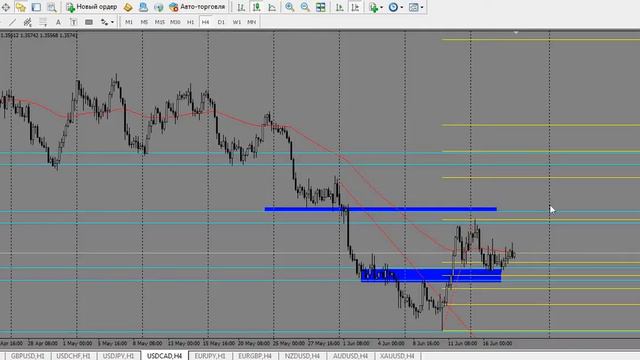
Task: Click the chart shift triangle marker
Action: tap(516, 32)
